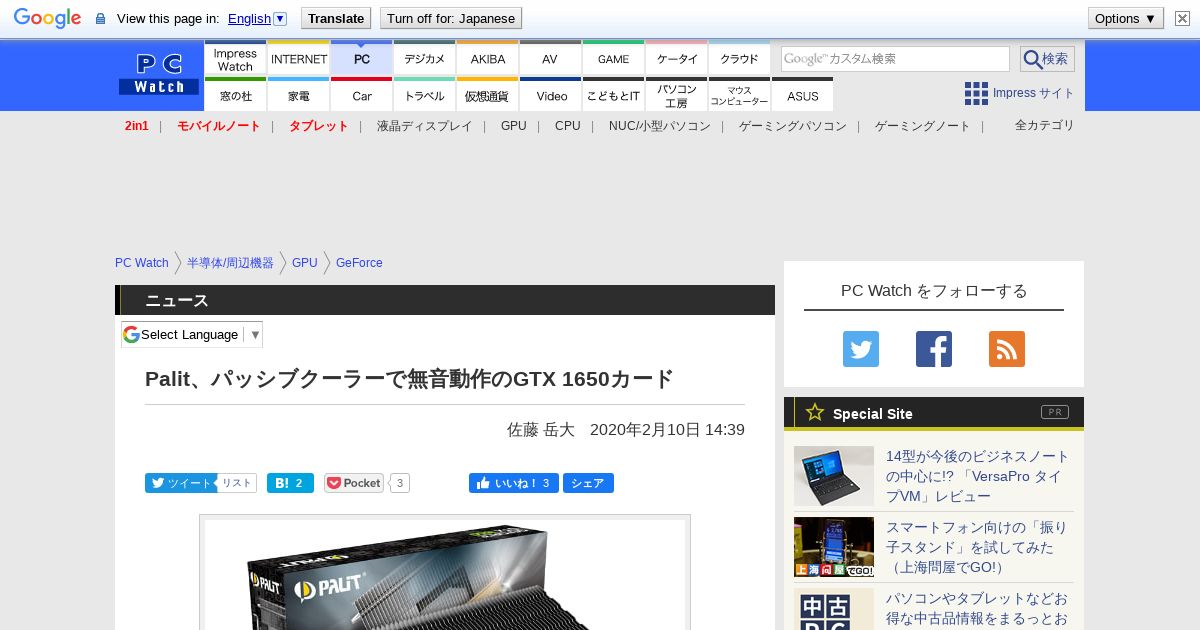Click the NUC/小型パソコン category link
The width and height of the screenshot is (1200, 630).
click(660, 126)
